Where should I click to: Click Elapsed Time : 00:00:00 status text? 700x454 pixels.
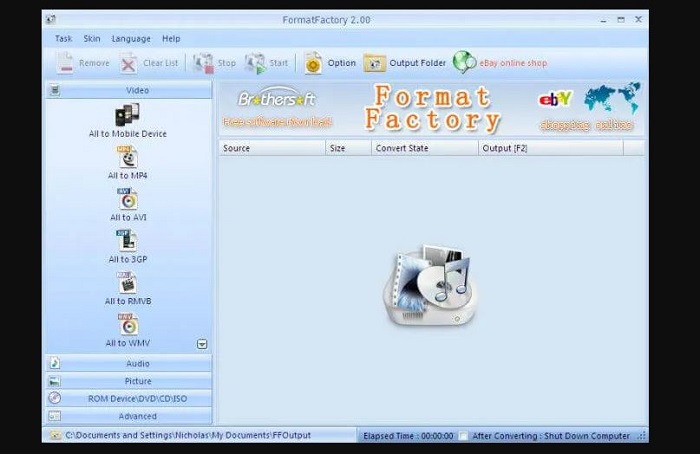[408, 436]
